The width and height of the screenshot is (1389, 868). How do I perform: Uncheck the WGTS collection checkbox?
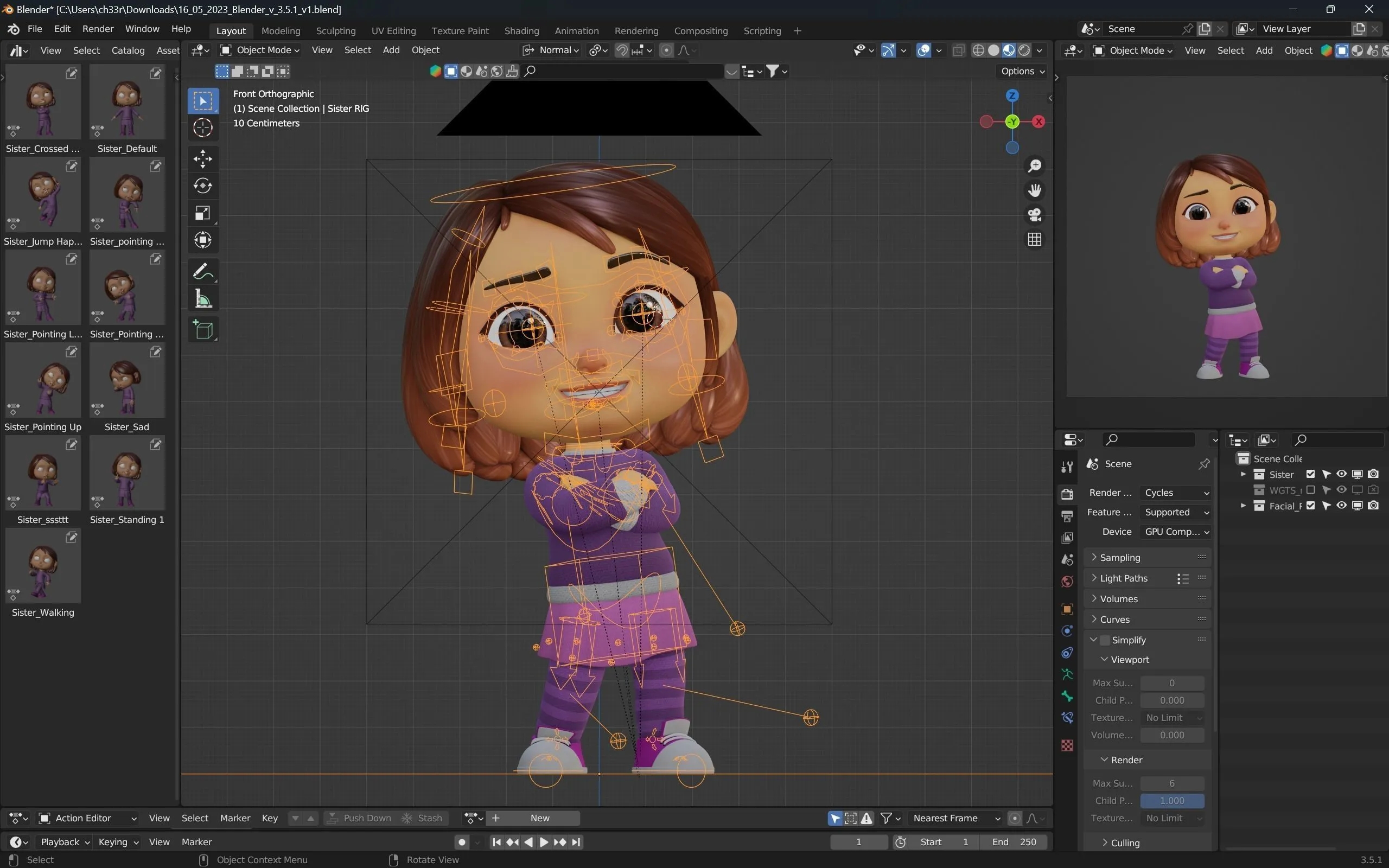(x=1311, y=489)
